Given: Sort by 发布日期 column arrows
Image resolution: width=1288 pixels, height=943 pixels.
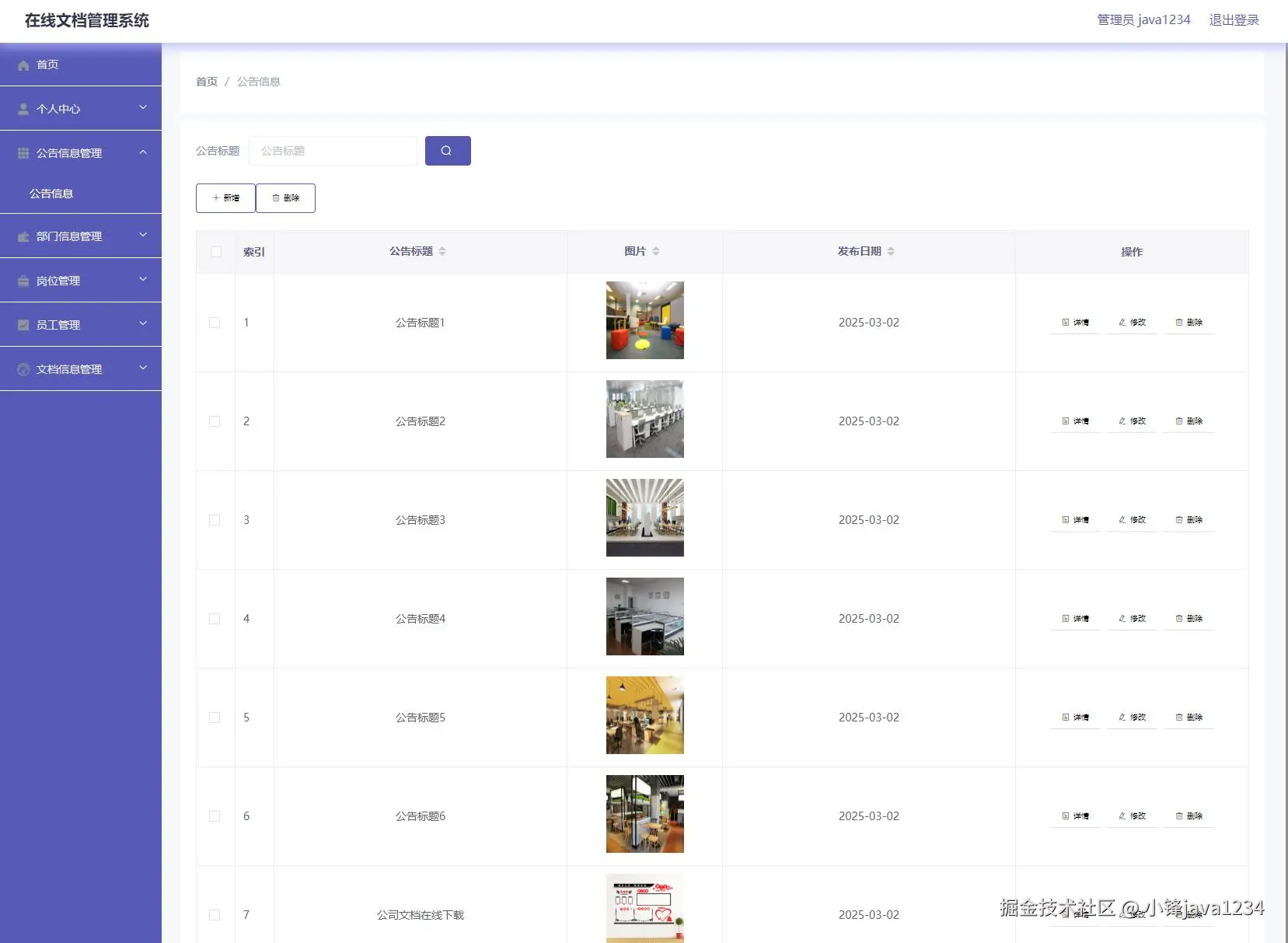Looking at the screenshot, I should [x=891, y=251].
